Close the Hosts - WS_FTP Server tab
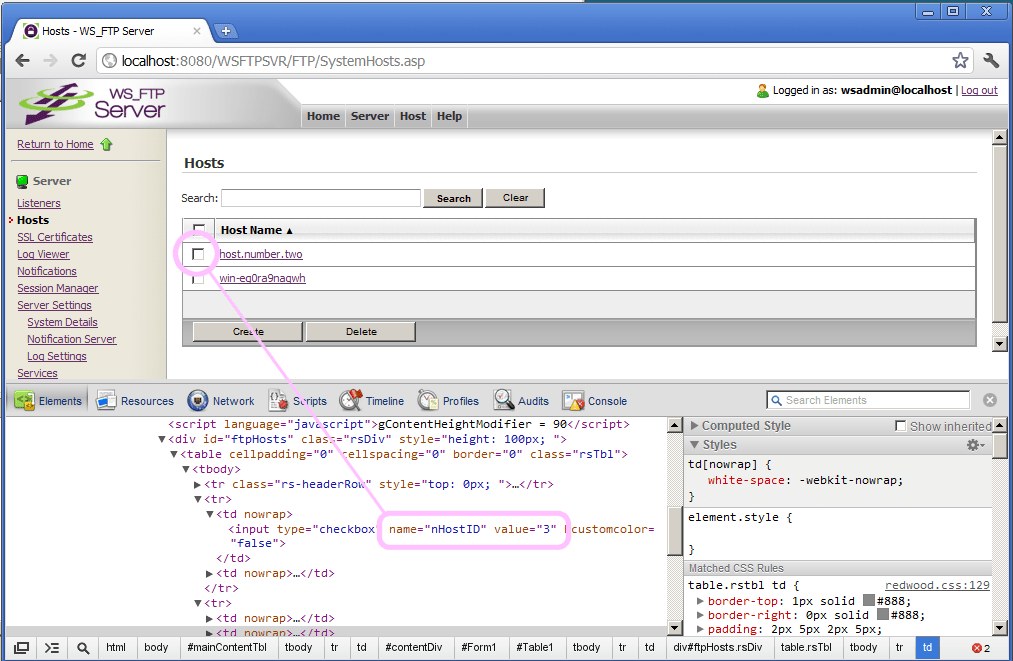 (x=197, y=30)
